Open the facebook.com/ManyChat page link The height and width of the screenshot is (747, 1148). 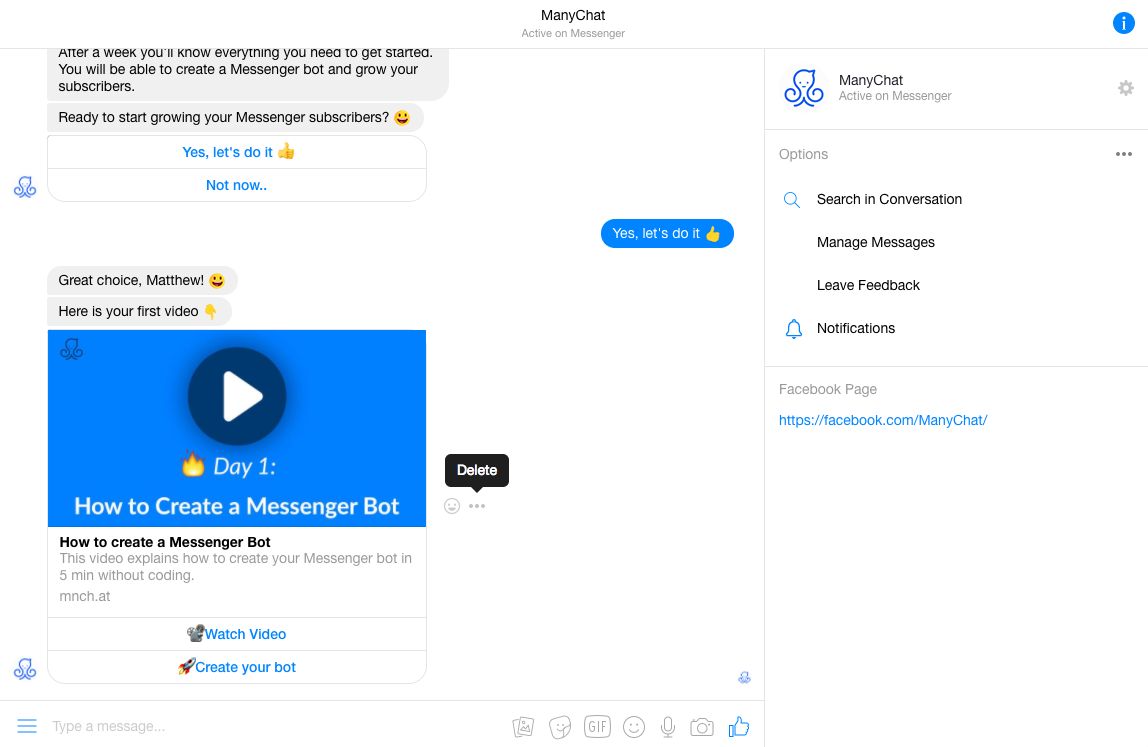(883, 420)
